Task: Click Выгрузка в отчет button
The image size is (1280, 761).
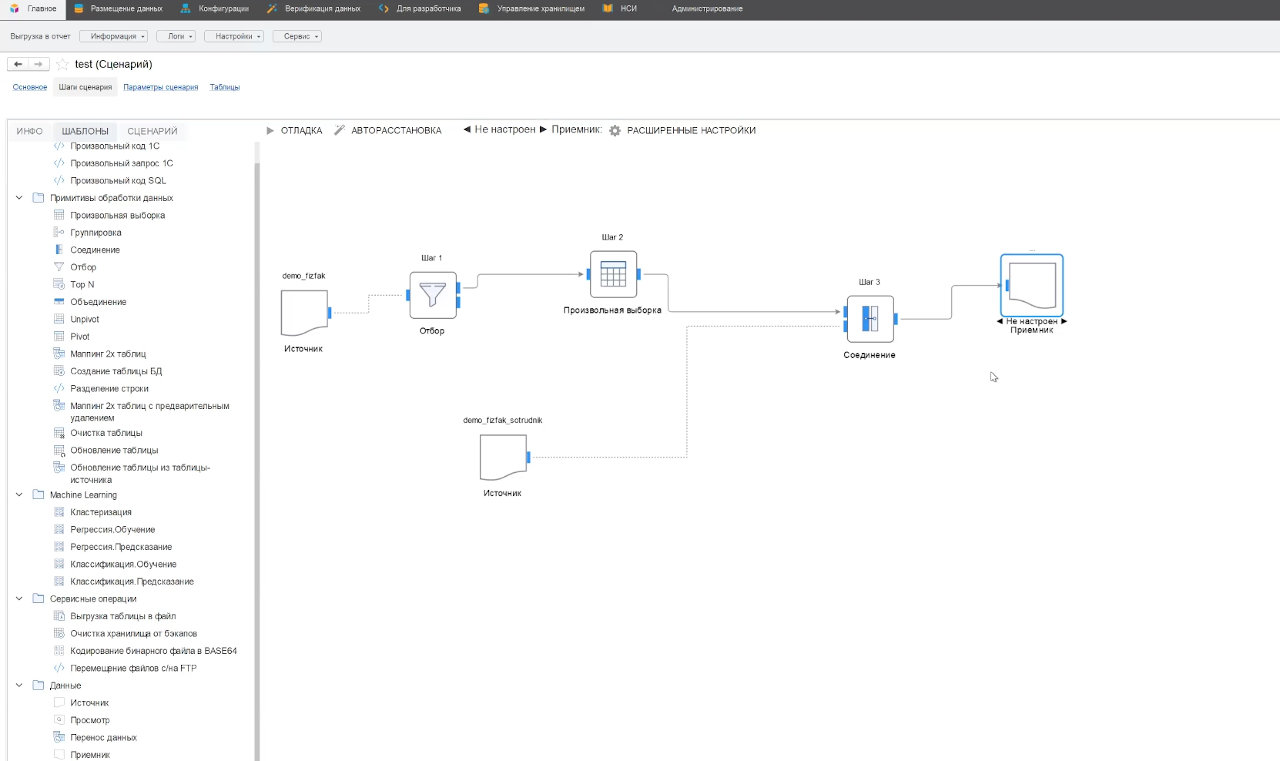Action: coord(40,36)
